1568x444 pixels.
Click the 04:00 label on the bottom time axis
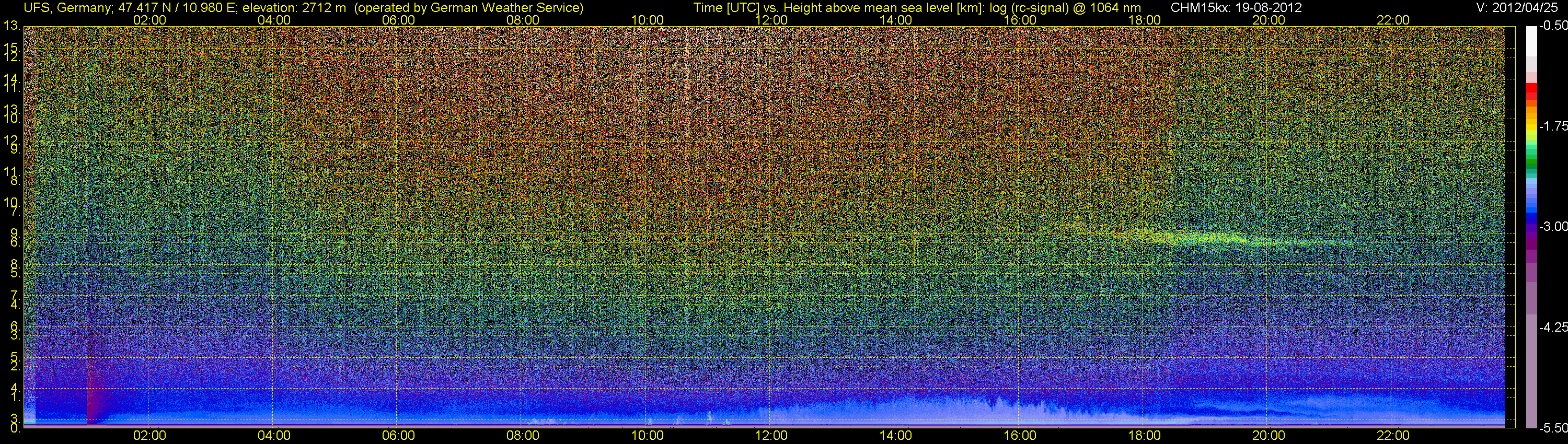pos(274,436)
